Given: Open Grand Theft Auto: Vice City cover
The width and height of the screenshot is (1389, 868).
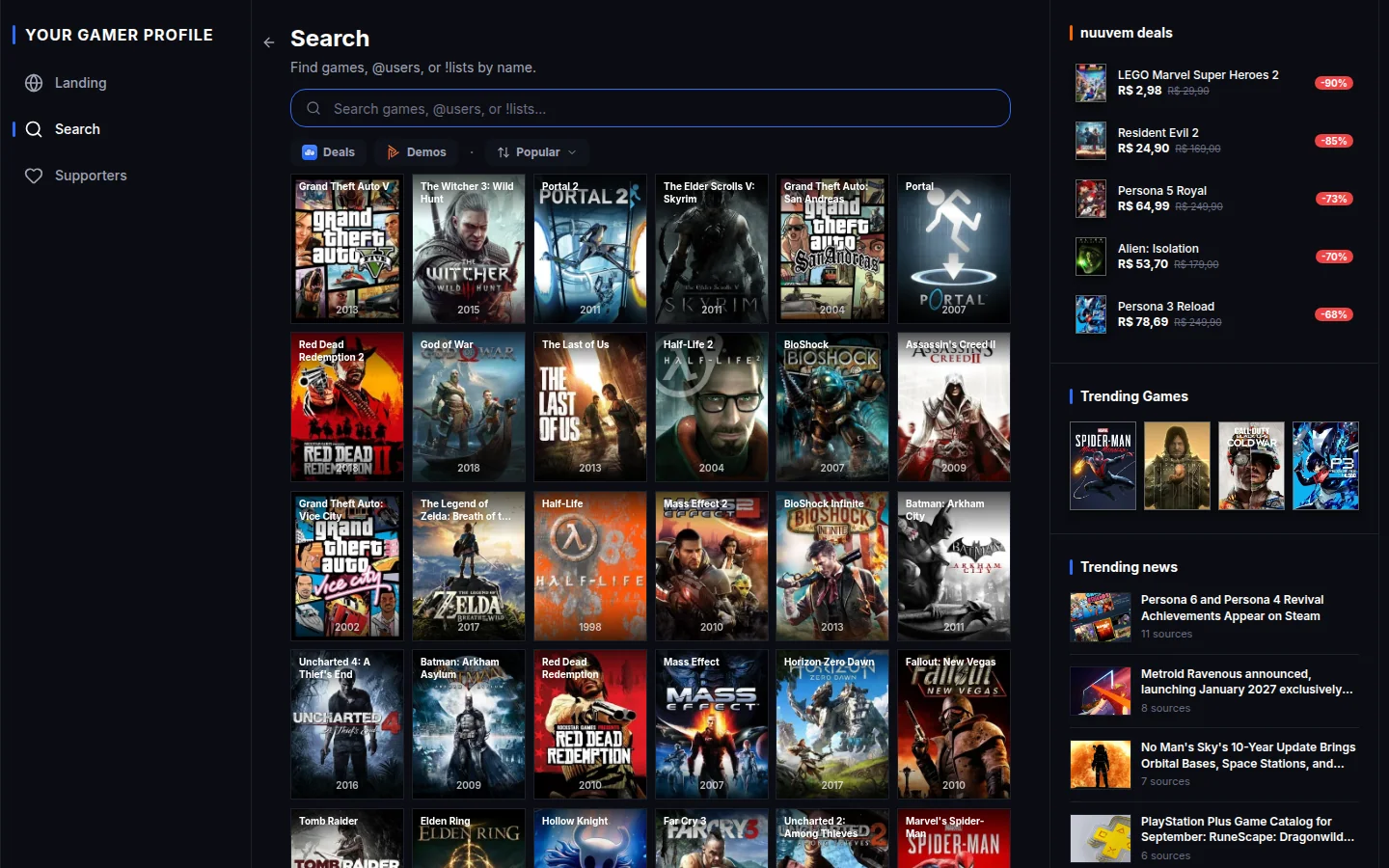Looking at the screenshot, I should coord(347,566).
